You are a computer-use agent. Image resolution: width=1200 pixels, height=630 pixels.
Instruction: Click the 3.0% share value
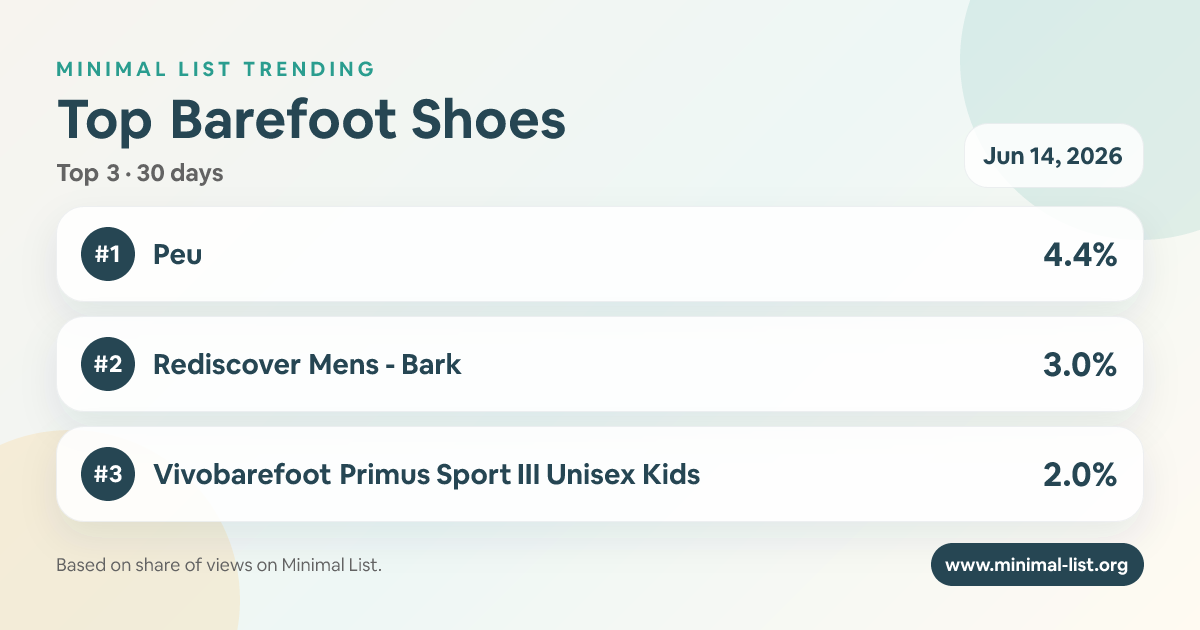[1079, 365]
